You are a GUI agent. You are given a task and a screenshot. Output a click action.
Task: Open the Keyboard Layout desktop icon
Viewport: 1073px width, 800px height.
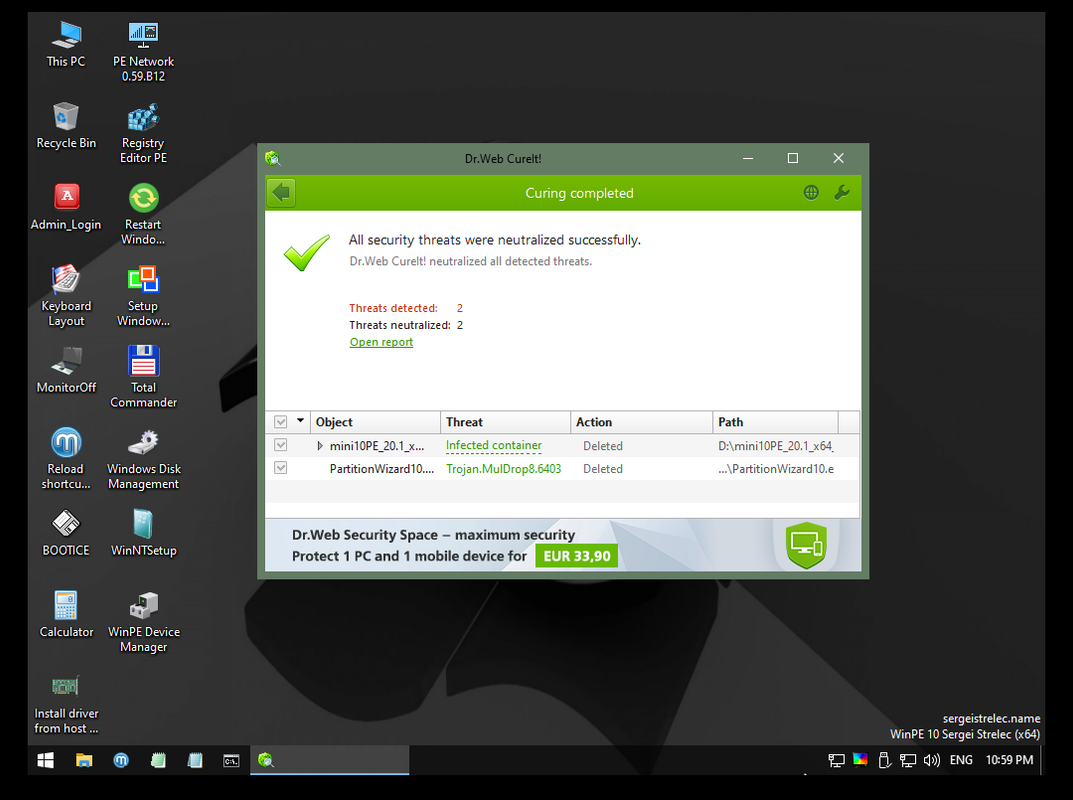(x=66, y=296)
